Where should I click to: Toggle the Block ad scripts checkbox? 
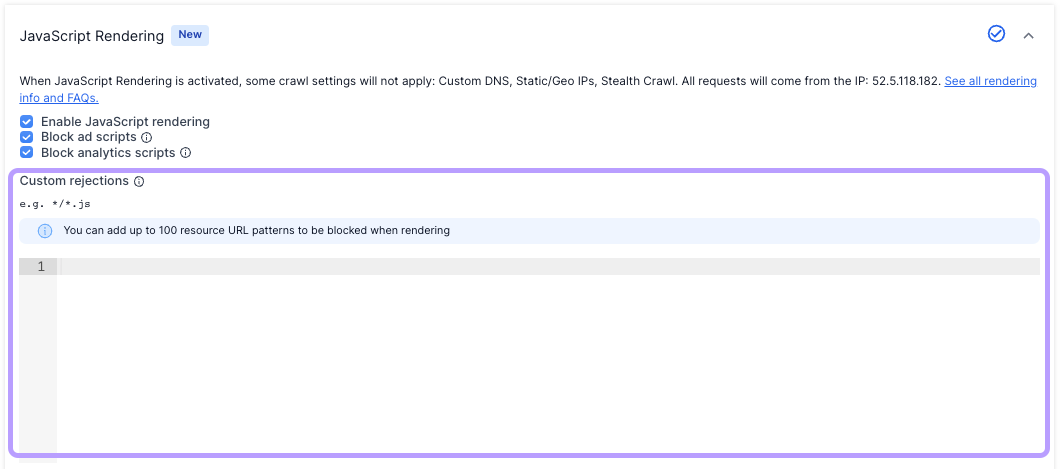27,137
